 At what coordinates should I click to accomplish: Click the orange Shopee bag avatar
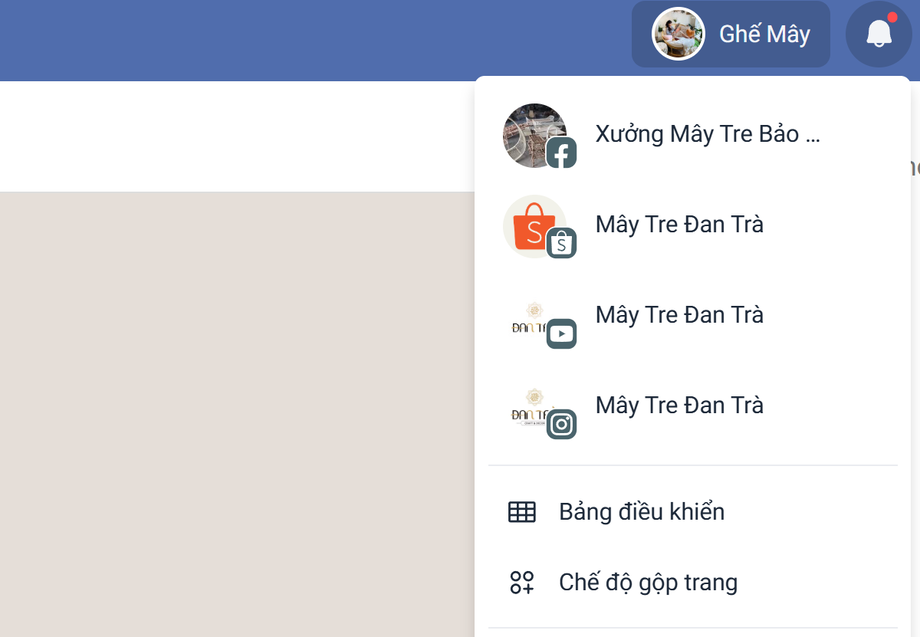pos(531,223)
